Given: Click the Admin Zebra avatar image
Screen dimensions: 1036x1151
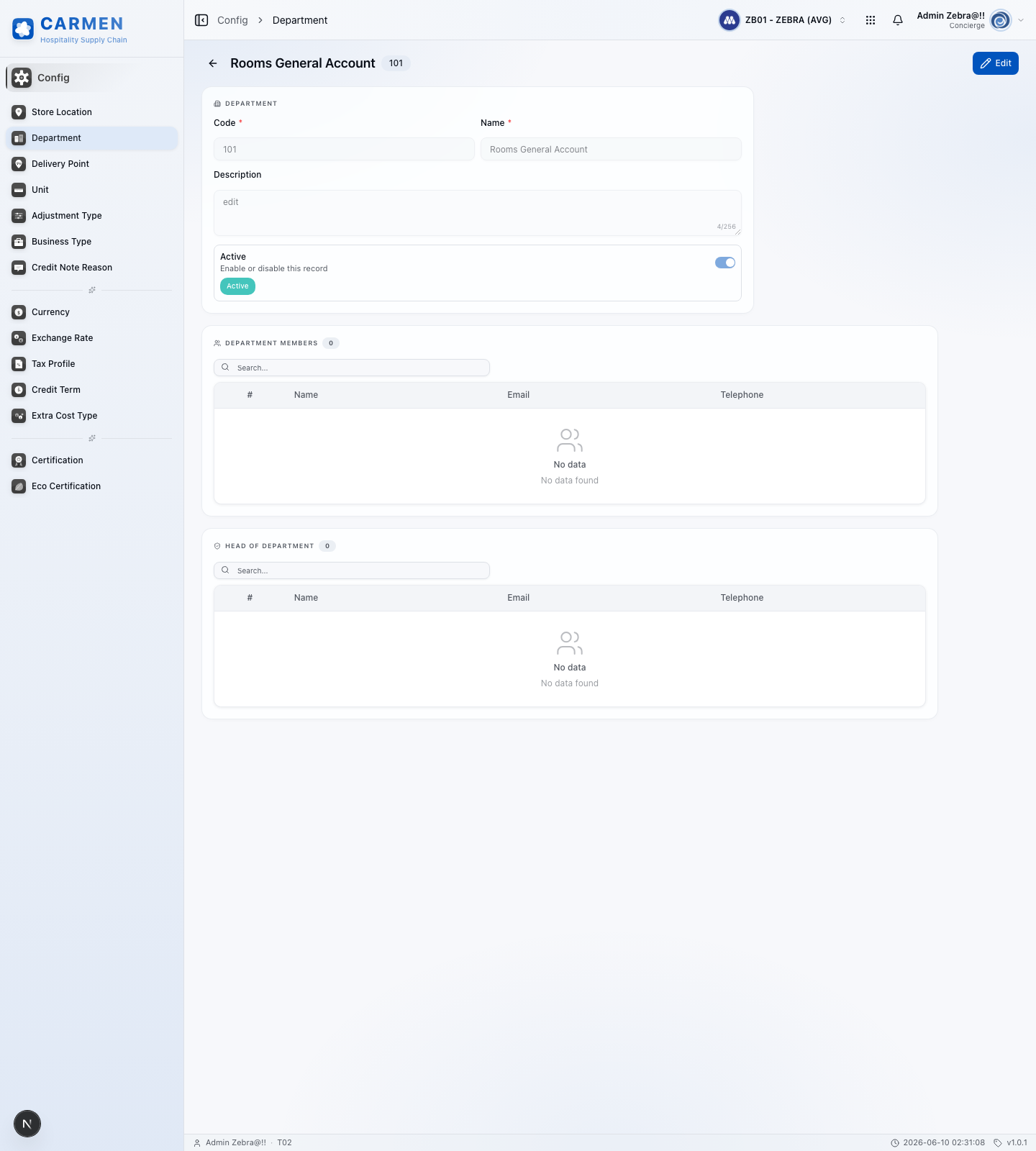Looking at the screenshot, I should tap(1001, 20).
